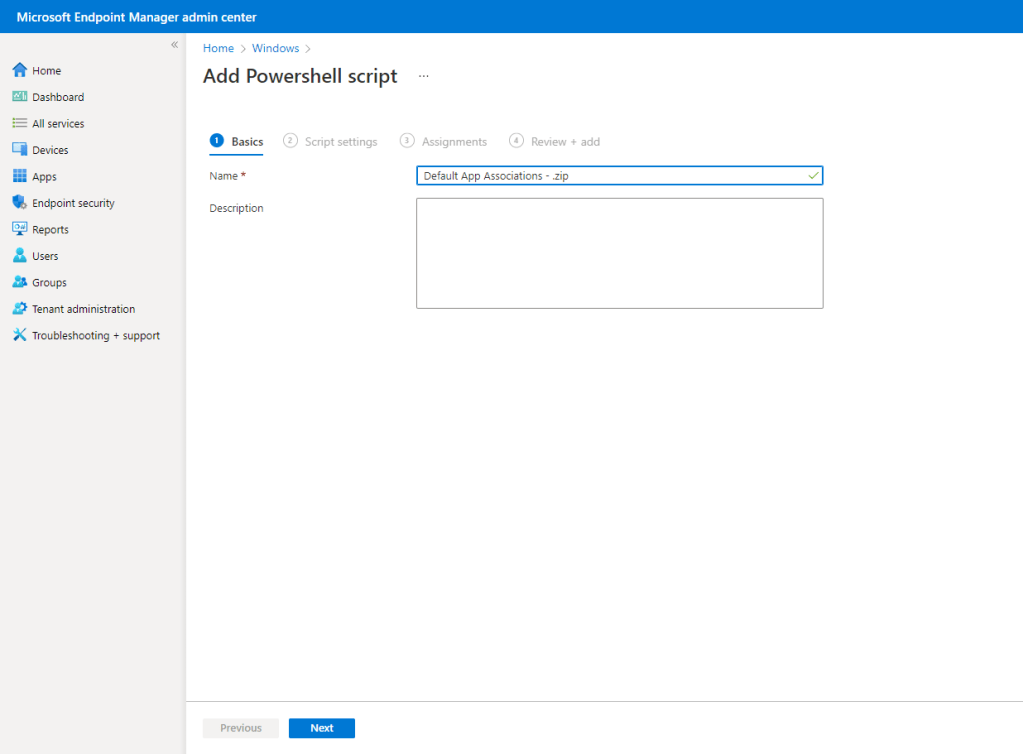
Task: Click the Windows breadcrumb link
Action: pyautogui.click(x=275, y=48)
